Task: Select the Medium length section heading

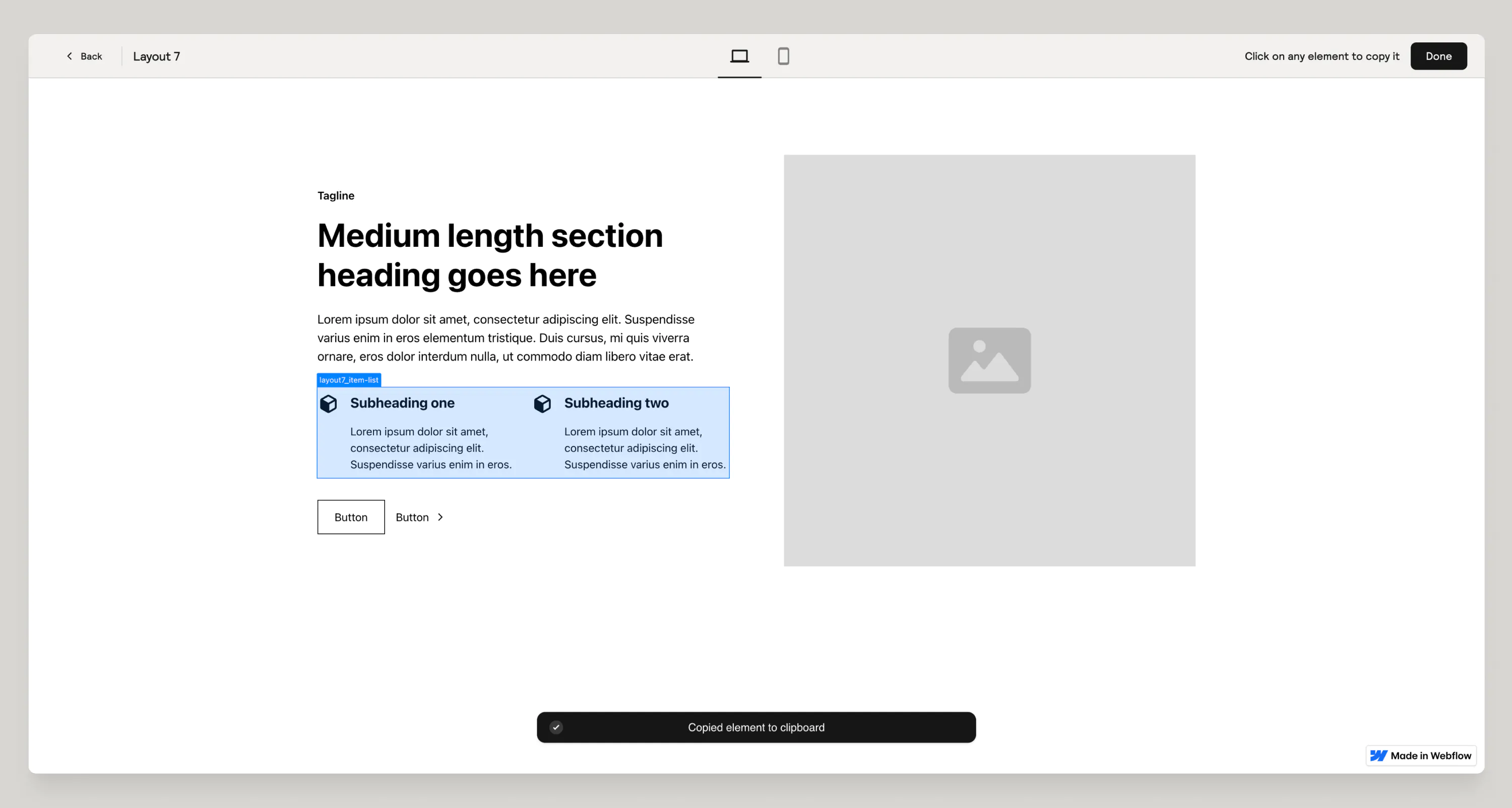Action: pyautogui.click(x=490, y=255)
